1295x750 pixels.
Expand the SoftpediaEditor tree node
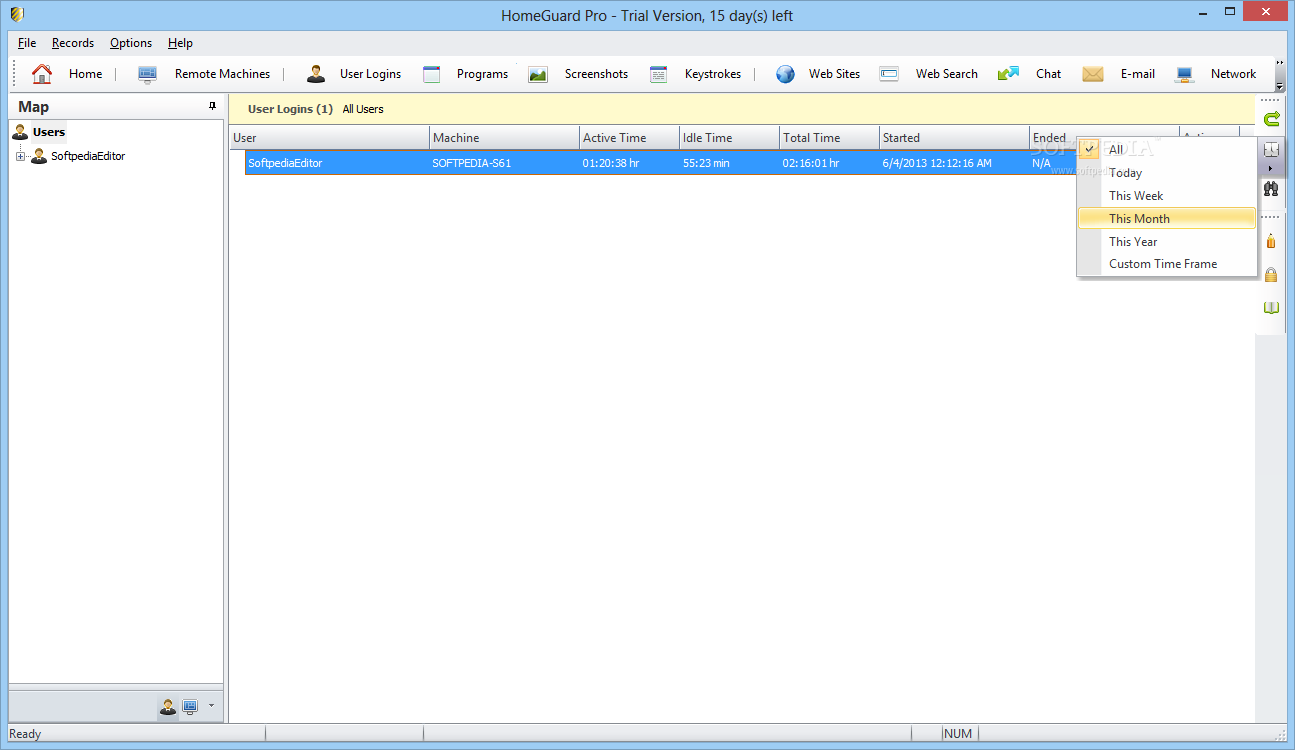pos(20,156)
